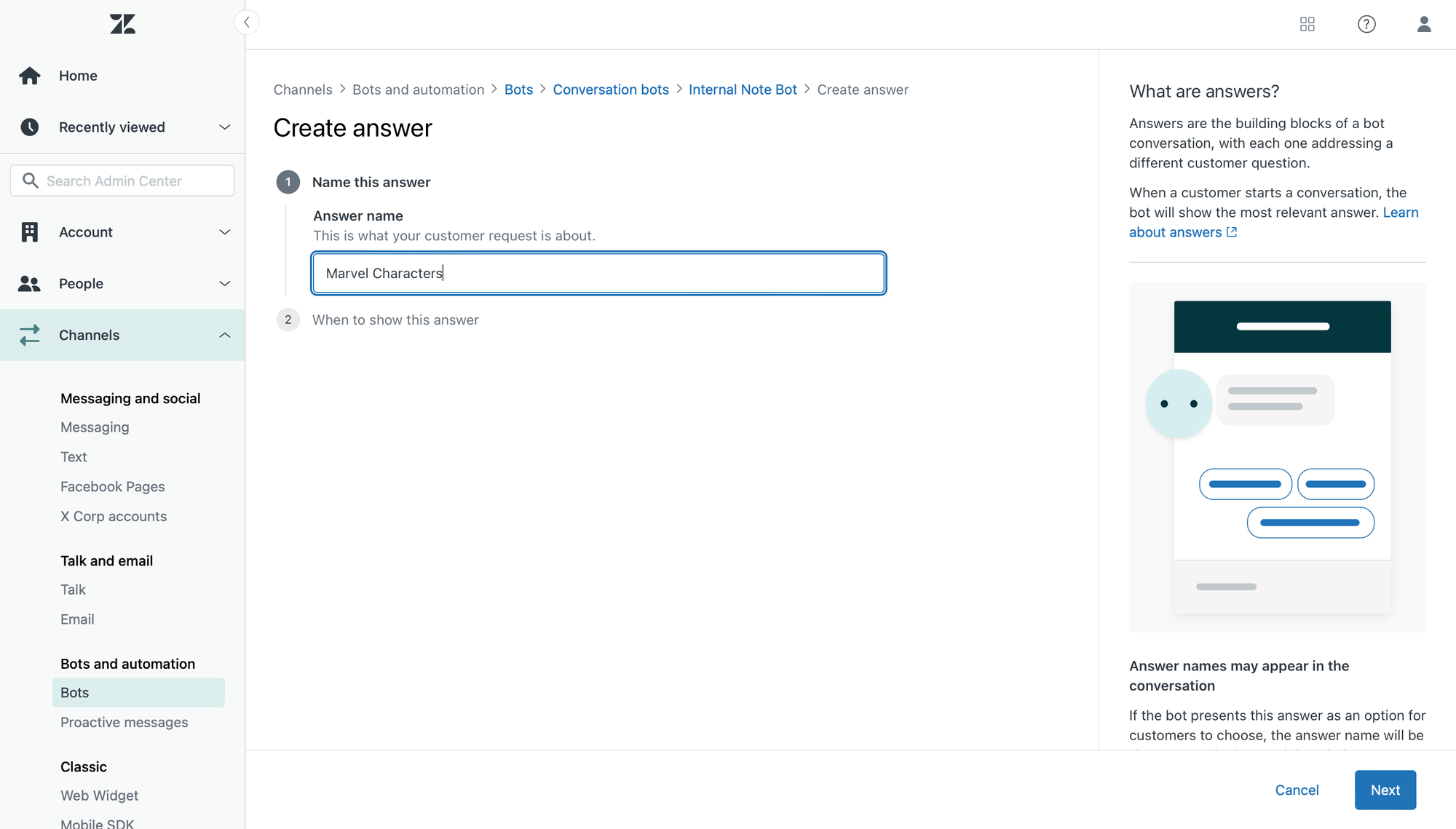The image size is (1456, 829).
Task: Click the Answer name text field
Action: tap(598, 273)
